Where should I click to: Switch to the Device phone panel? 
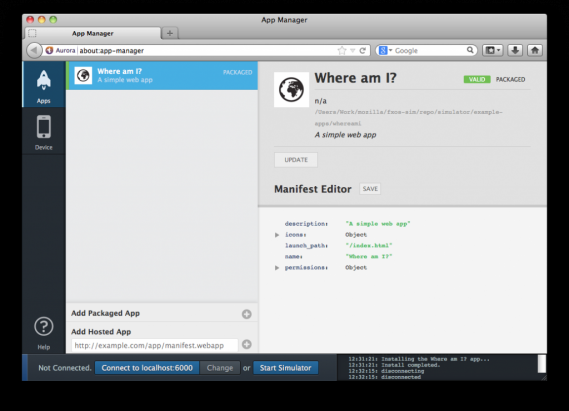[x=44, y=131]
